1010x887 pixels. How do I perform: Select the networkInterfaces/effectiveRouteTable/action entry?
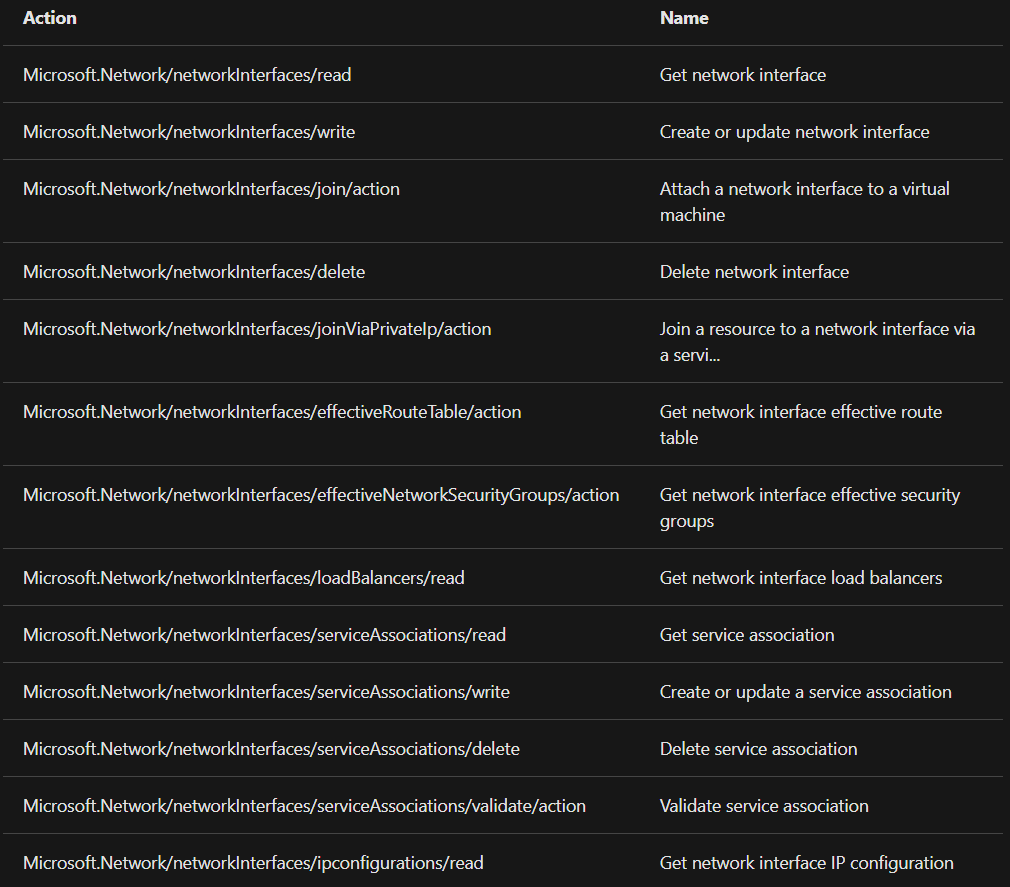click(x=272, y=412)
